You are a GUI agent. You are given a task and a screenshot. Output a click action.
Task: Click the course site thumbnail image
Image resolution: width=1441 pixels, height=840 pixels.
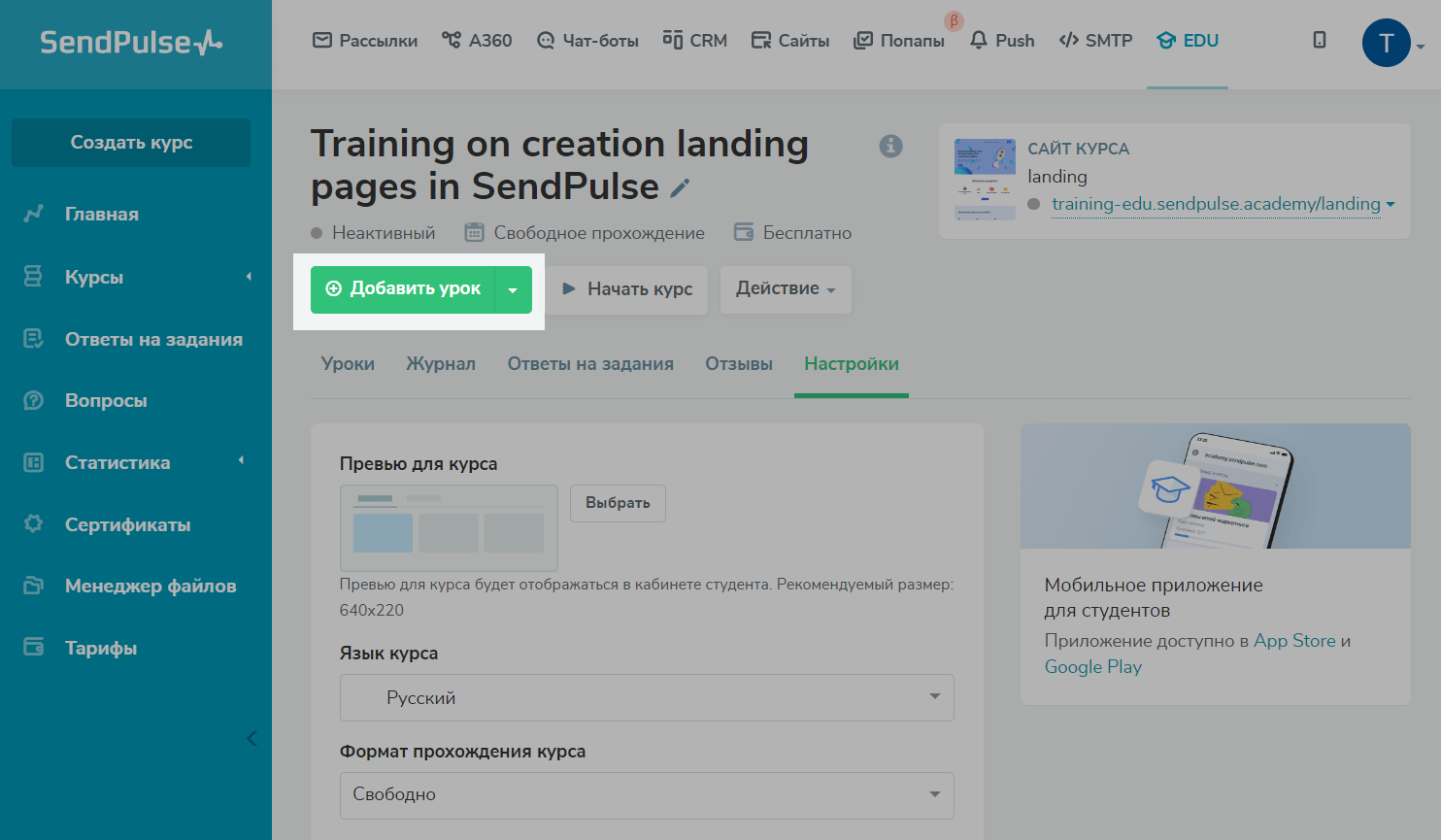pyautogui.click(x=985, y=179)
